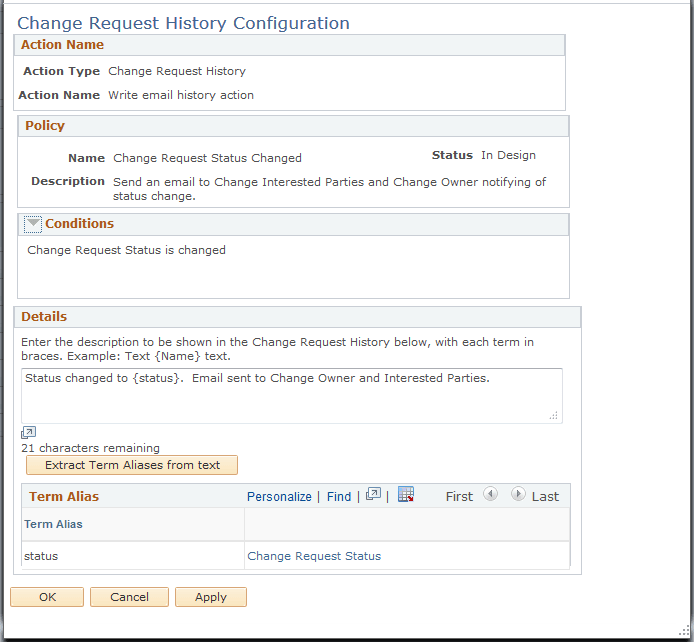Screen dimensions: 694x642
Task: Select 'In Design' status value
Action: click(x=509, y=155)
